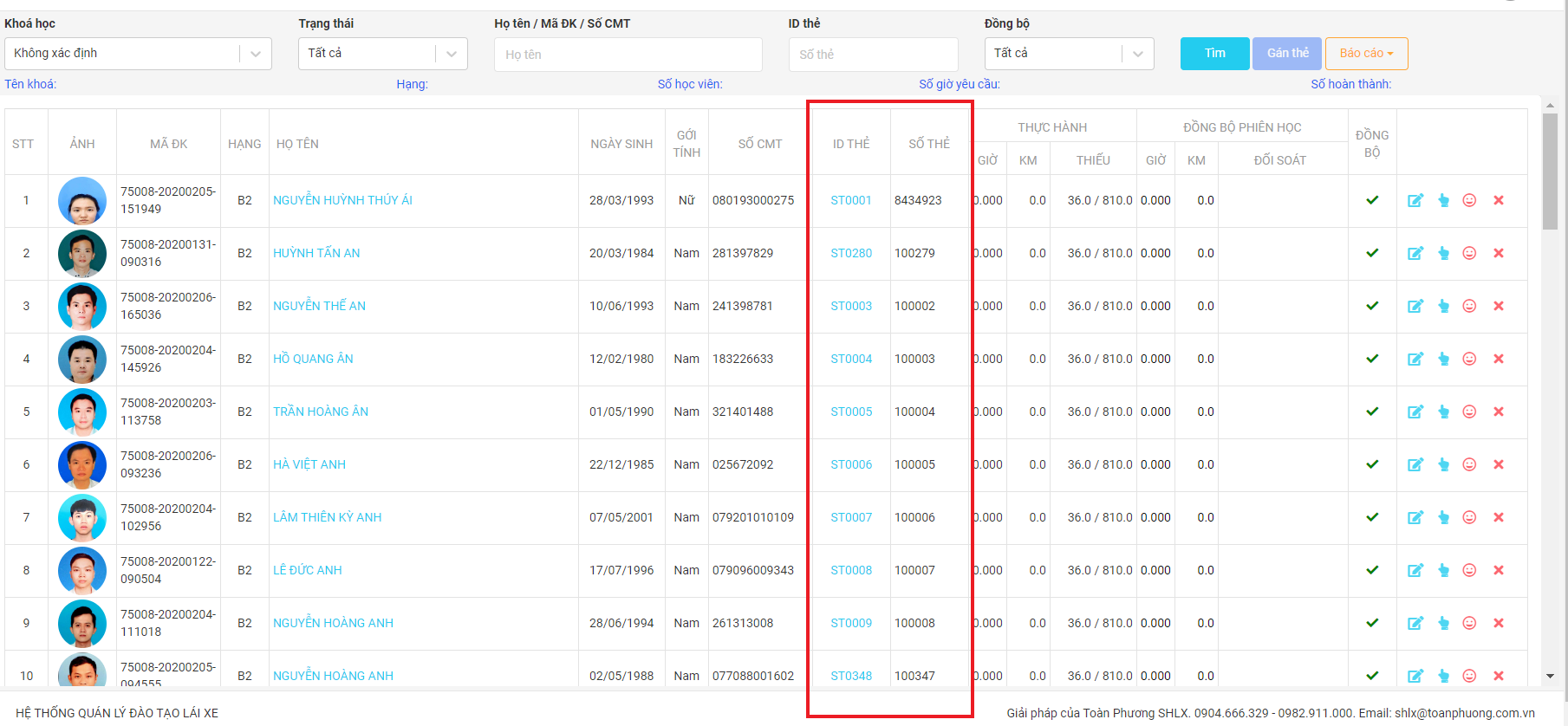Screen dimensions: 1568x726
Task: Click the smiley face icon in row ST0280
Action: click(x=1469, y=253)
